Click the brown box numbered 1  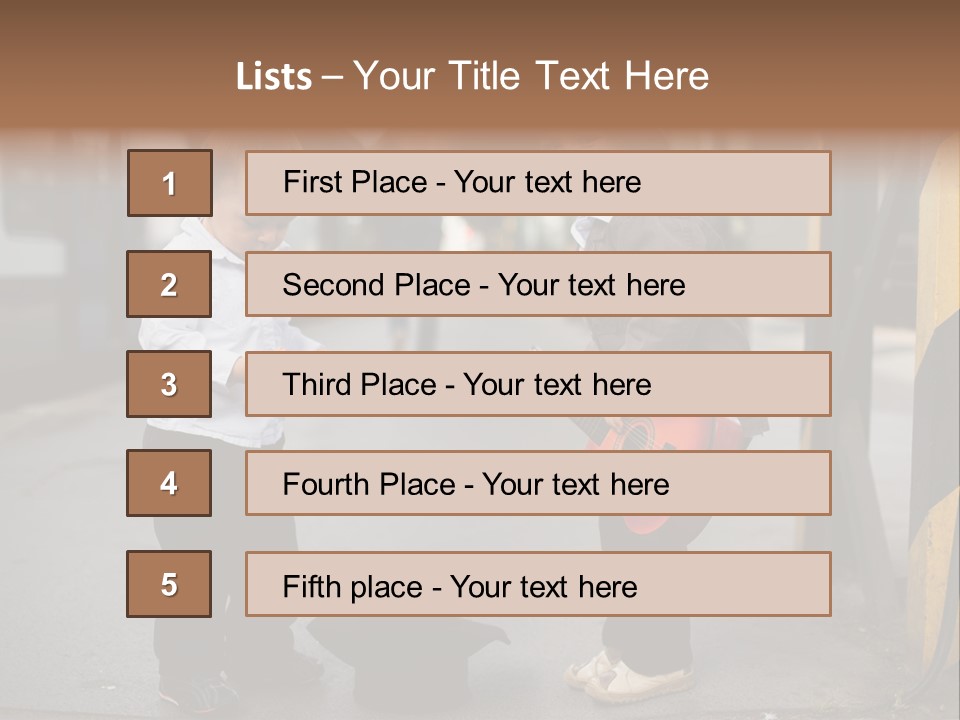click(169, 183)
